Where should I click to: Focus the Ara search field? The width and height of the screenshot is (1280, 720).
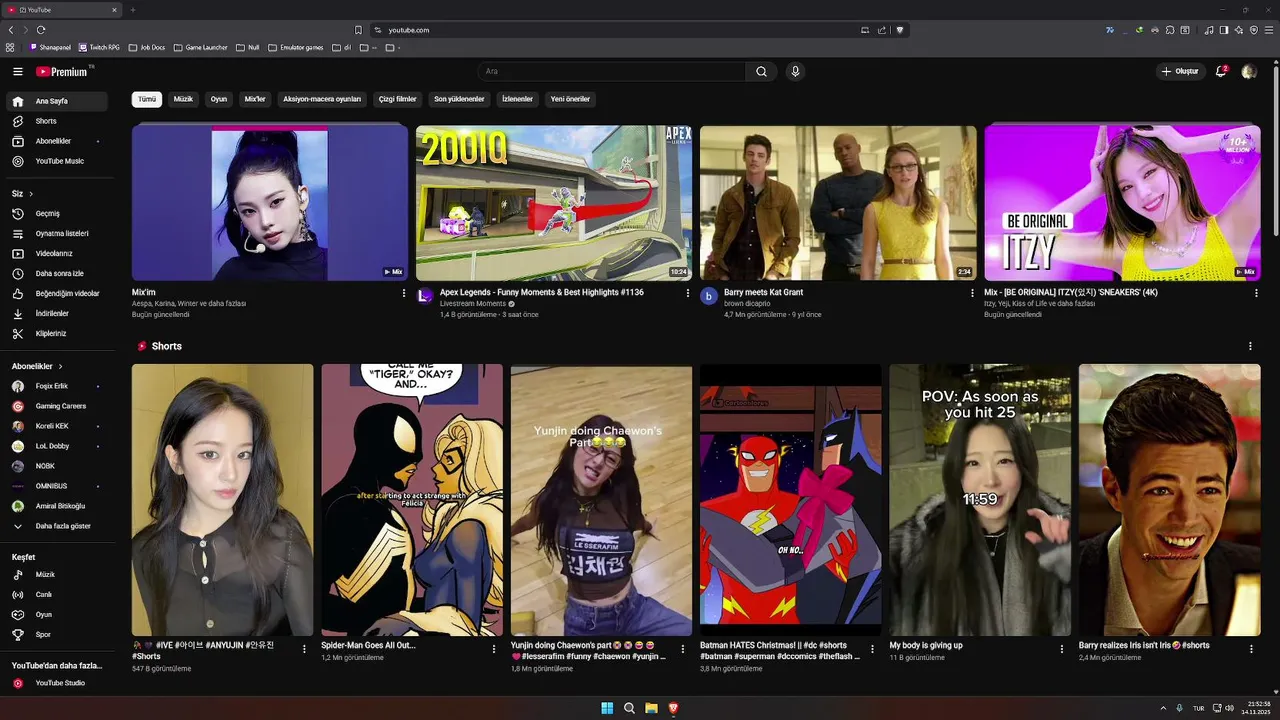tap(611, 72)
